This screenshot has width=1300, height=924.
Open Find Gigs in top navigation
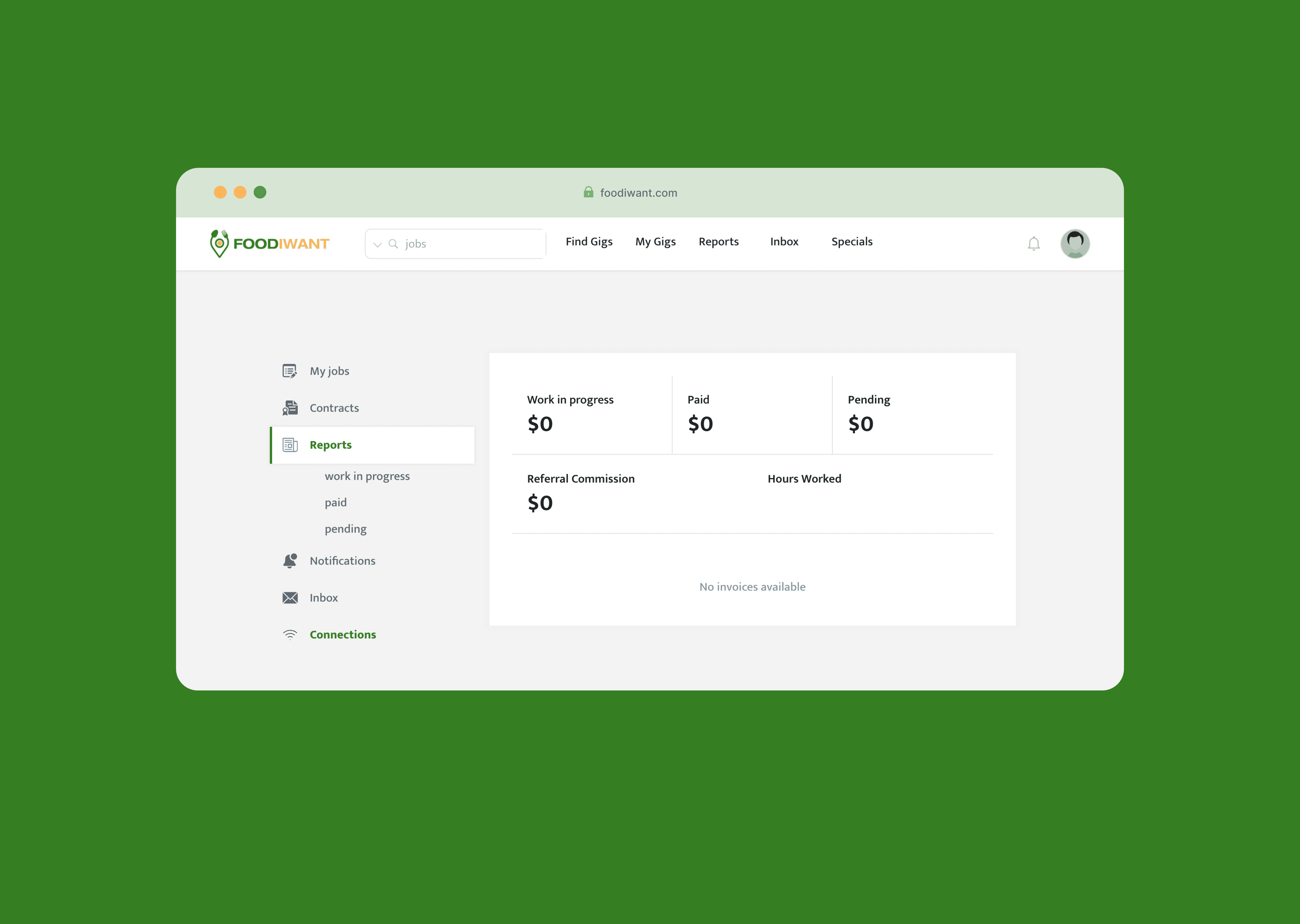pos(589,242)
